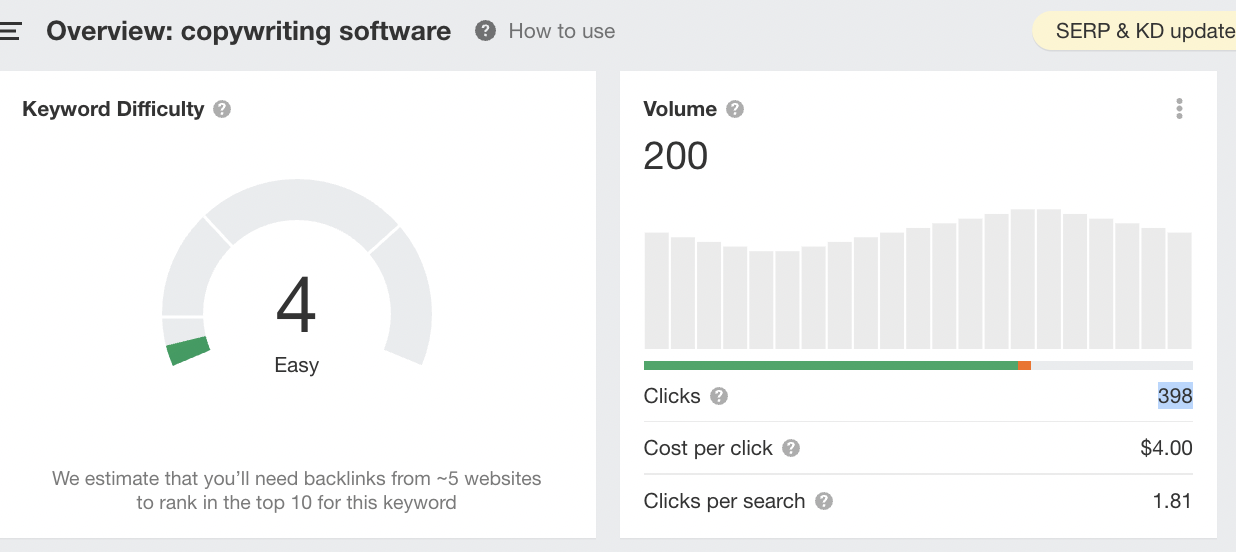Show the Keyword Difficulty help tooltip icon
1236x552 pixels.
click(x=222, y=109)
